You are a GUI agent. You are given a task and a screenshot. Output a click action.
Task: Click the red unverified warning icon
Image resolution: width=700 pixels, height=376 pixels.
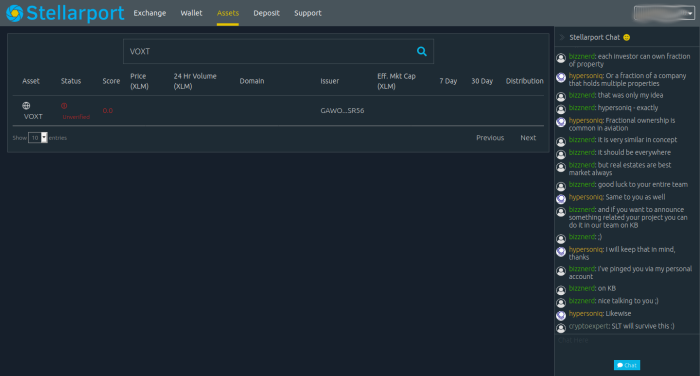64,106
